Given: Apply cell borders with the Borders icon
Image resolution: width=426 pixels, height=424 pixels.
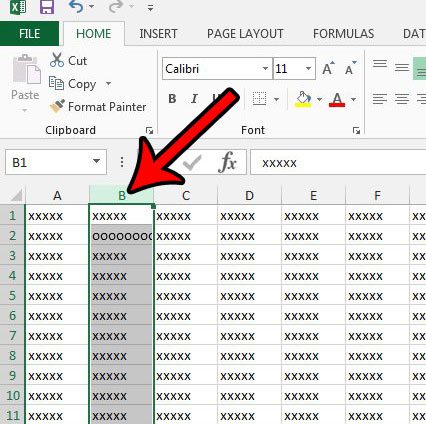Looking at the screenshot, I should click(x=259, y=99).
